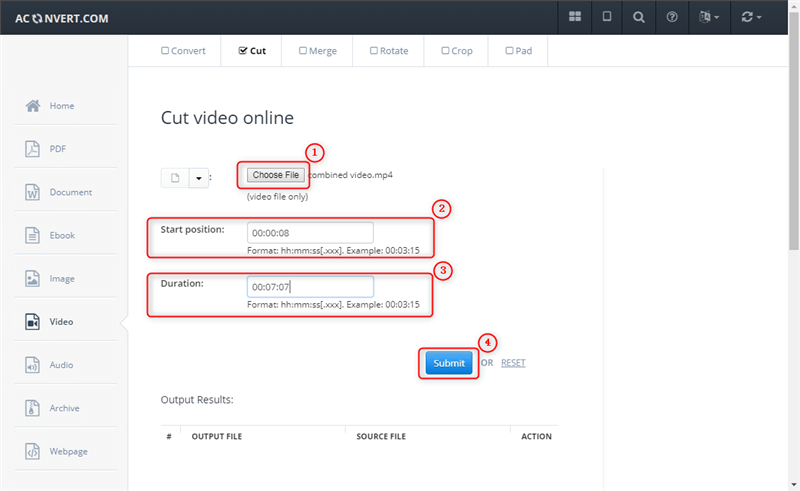
Task: Click the page vertical scrollbar
Action: click(793, 200)
